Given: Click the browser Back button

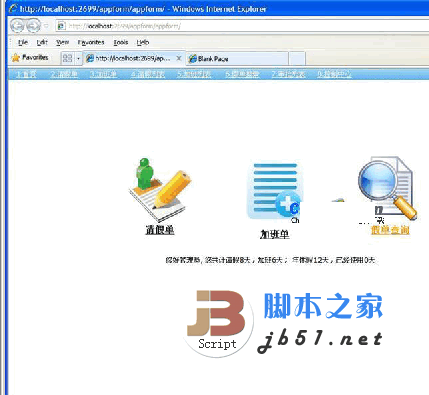Looking at the screenshot, I should pyautogui.click(x=17, y=26).
